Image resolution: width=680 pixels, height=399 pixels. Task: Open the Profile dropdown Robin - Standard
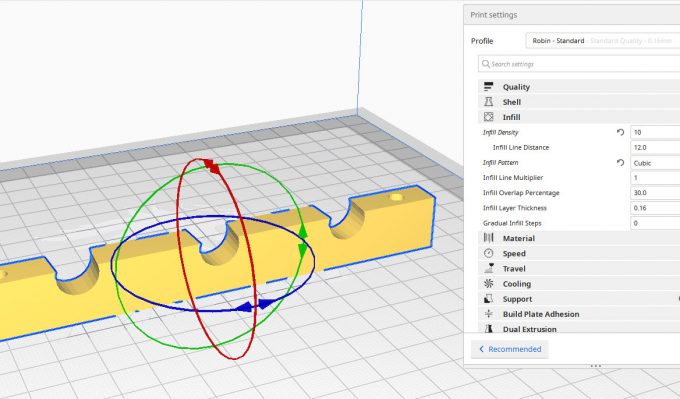point(603,40)
